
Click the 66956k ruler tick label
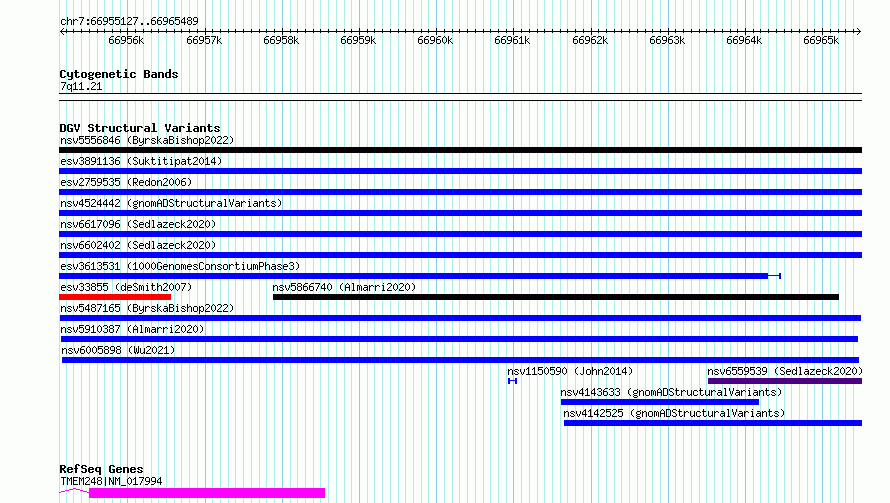click(x=126, y=40)
